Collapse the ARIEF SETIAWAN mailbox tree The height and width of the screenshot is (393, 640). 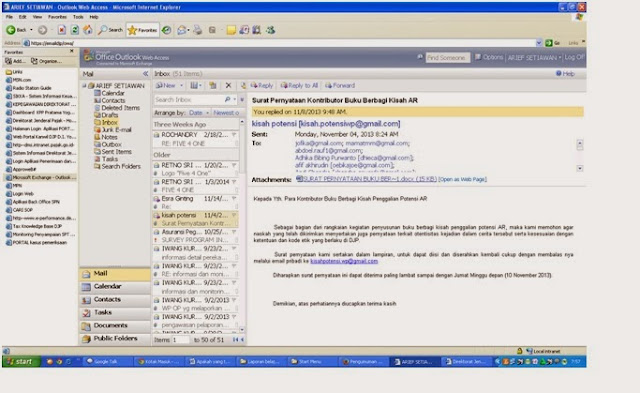[x=84, y=86]
